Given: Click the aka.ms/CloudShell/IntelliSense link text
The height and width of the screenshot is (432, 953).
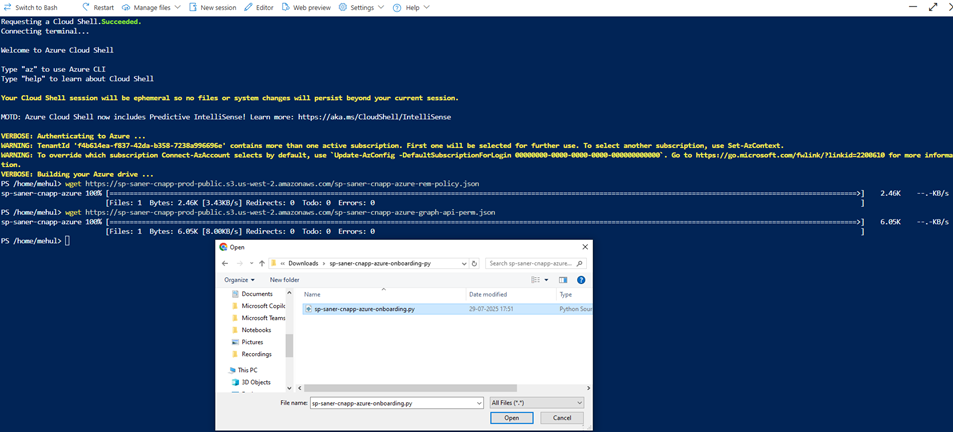Looking at the screenshot, I should 374,116.
